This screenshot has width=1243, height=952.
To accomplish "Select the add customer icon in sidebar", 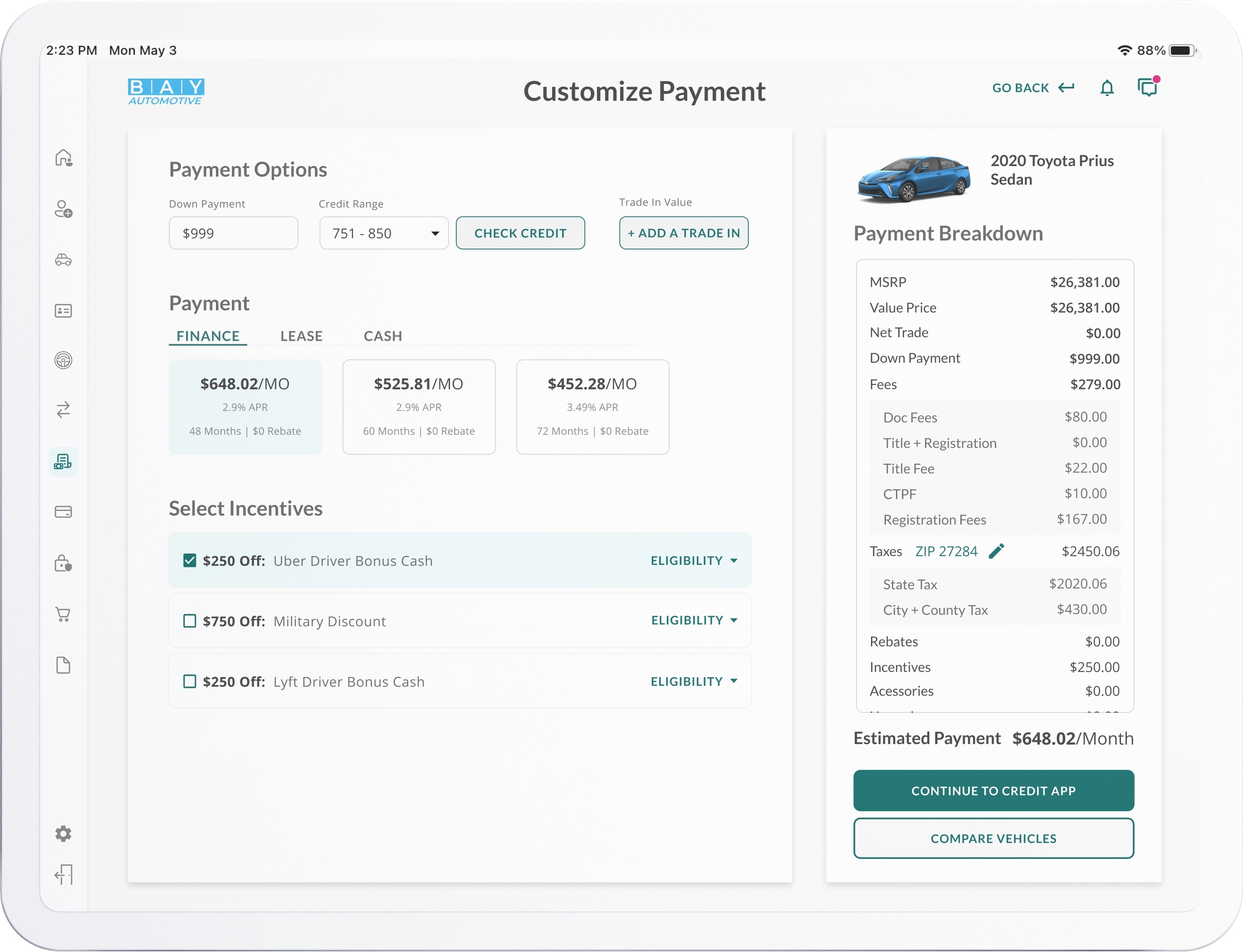I will click(x=63, y=209).
